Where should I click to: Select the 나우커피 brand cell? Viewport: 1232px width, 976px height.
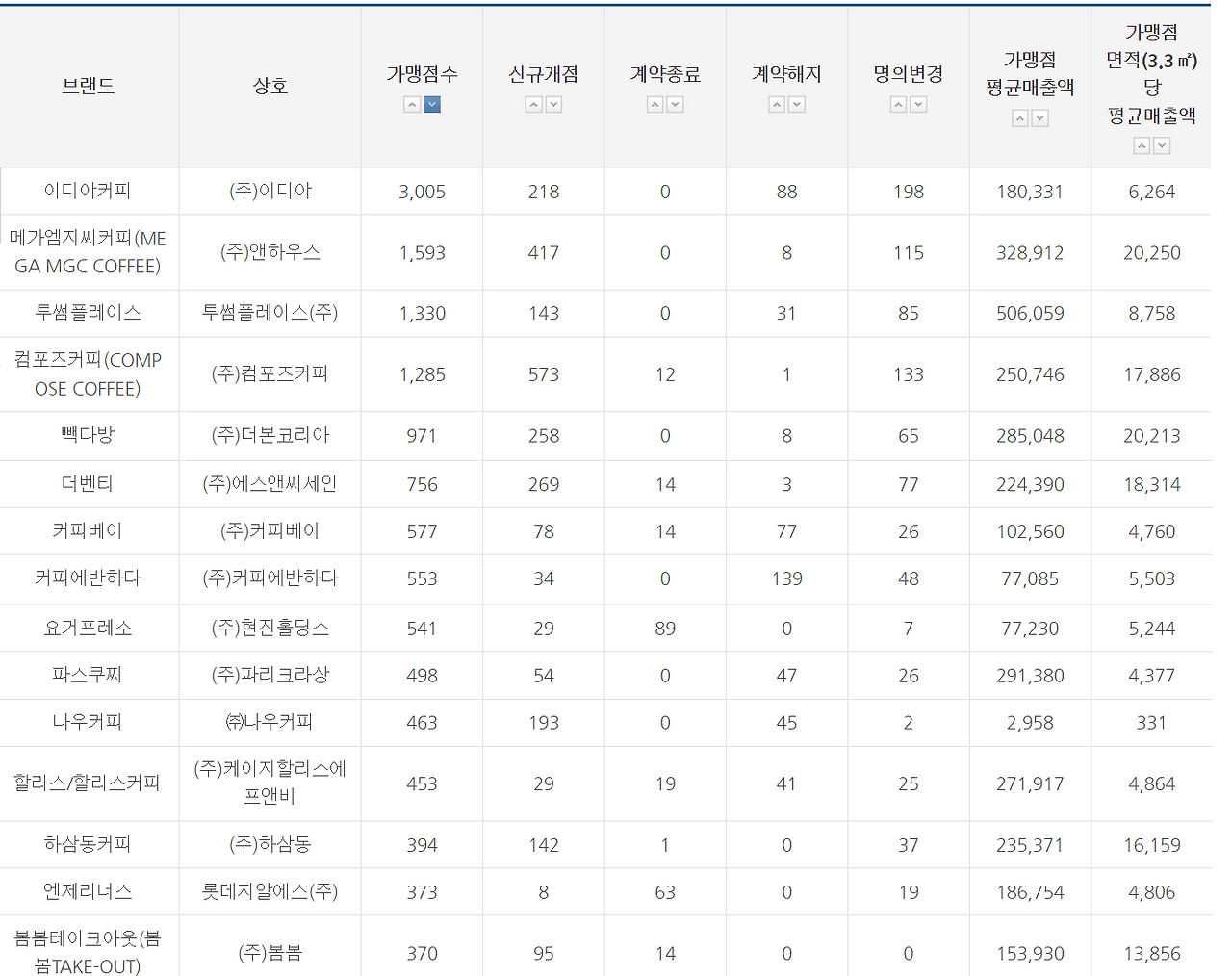[x=89, y=723]
